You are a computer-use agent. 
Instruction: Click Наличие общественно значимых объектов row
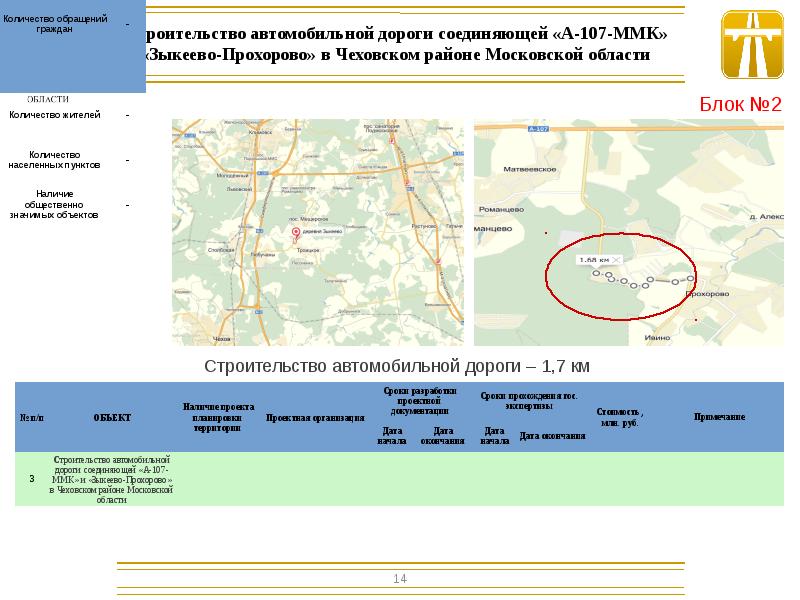tap(55, 204)
